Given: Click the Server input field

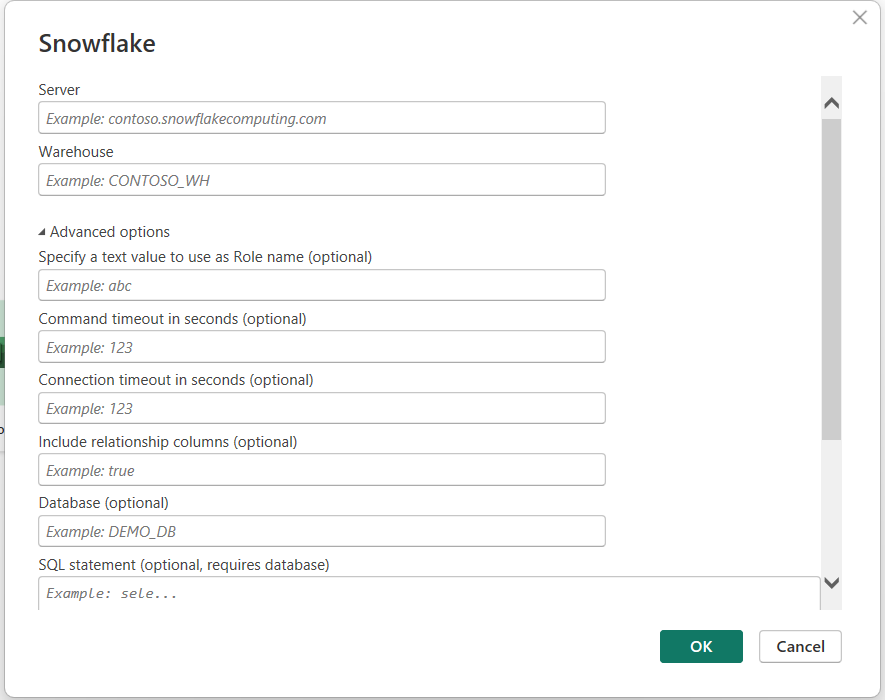Looking at the screenshot, I should click(322, 118).
